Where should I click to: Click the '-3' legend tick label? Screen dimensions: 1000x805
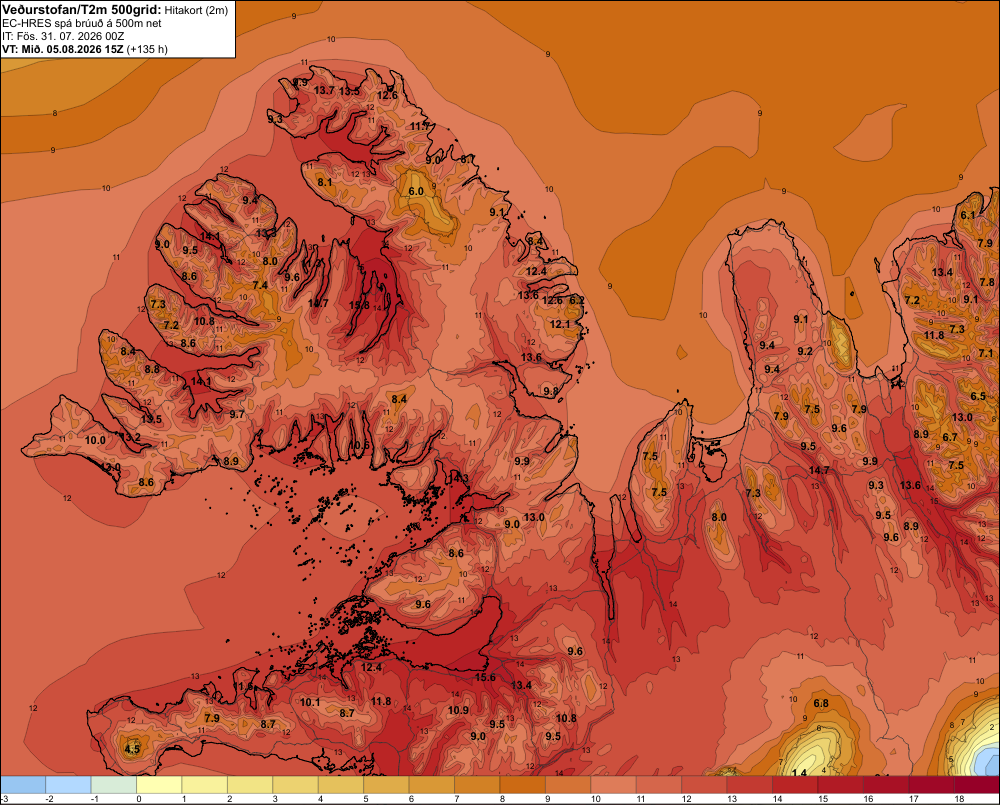click(x=4, y=799)
